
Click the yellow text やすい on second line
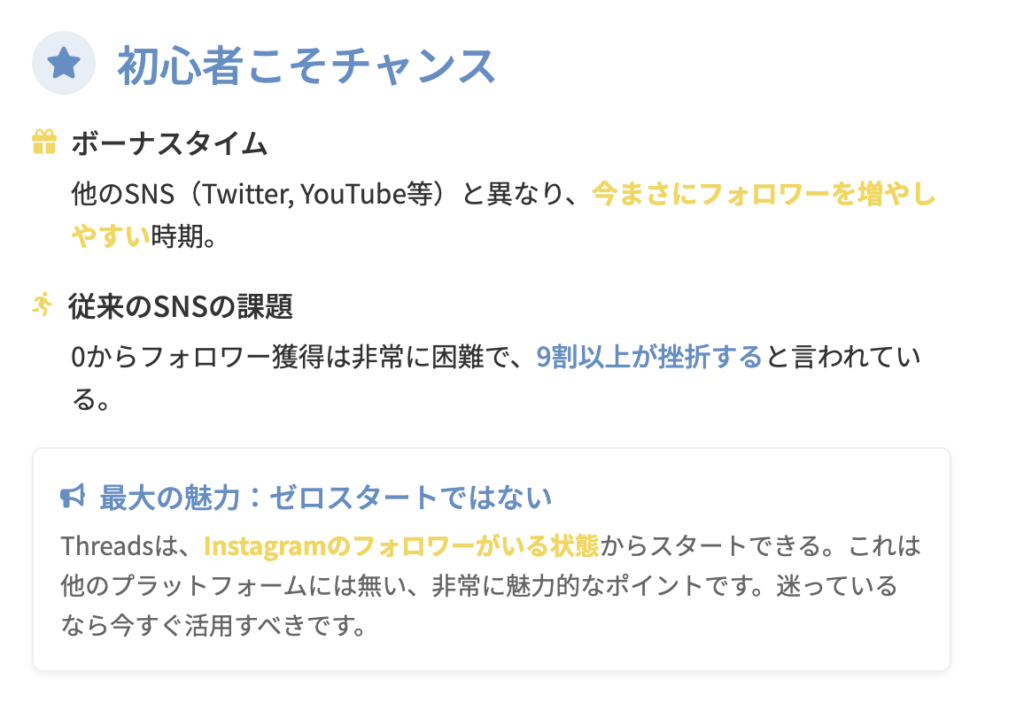(x=110, y=237)
